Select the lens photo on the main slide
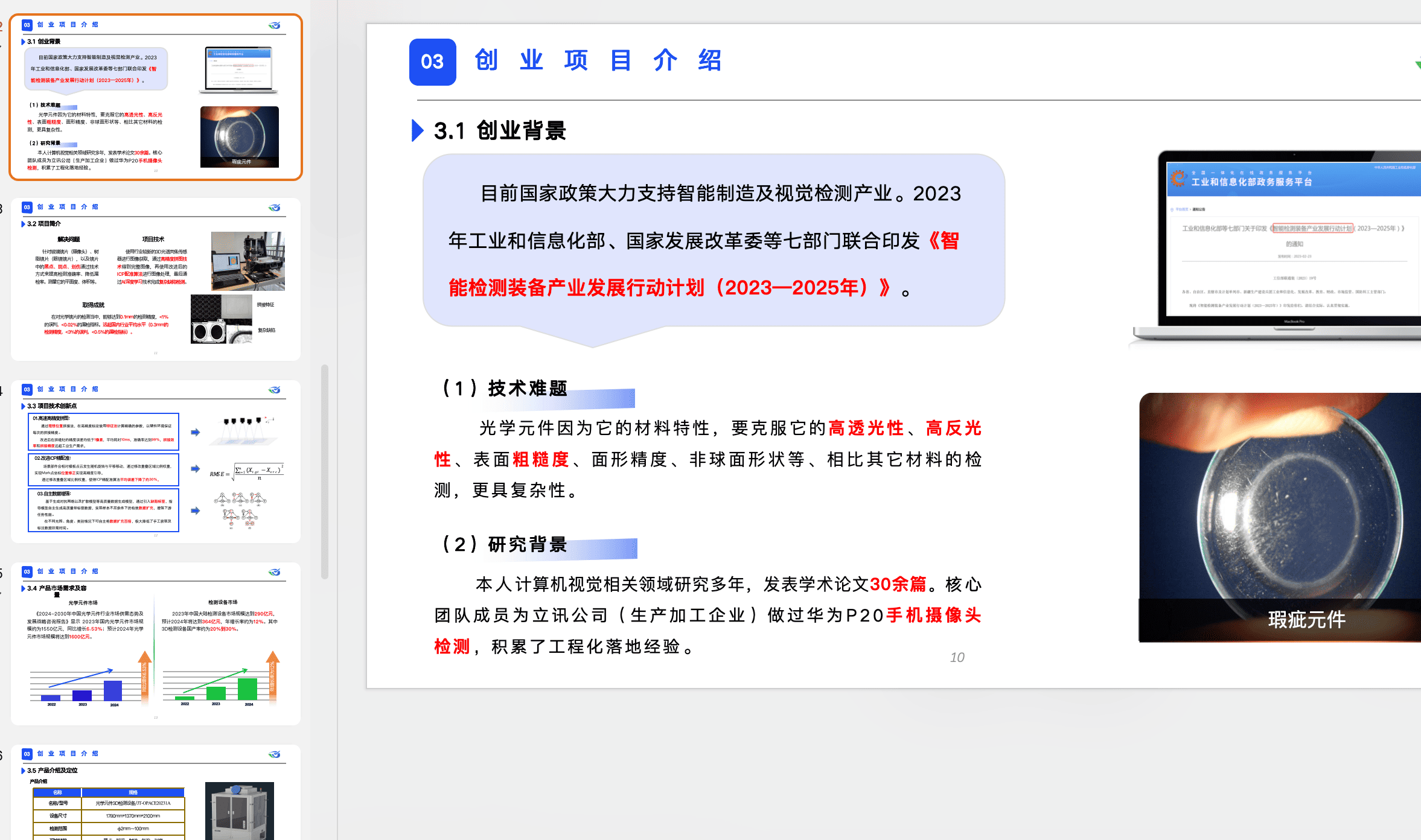 point(1280,517)
